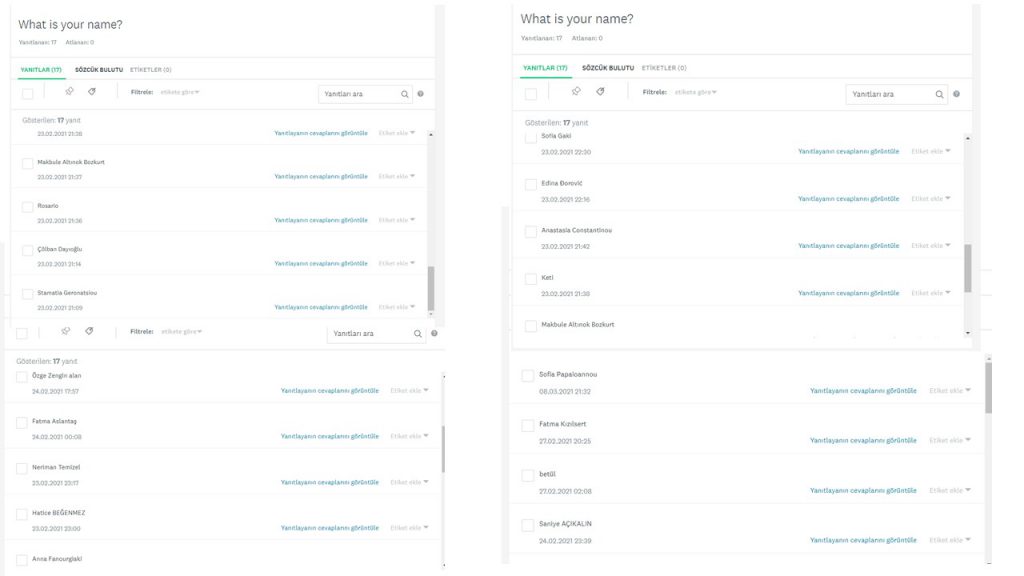Switch to the left panel's SÖZCÜK BULUTU tab
Screen dimensions: 1024x576
click(x=99, y=70)
